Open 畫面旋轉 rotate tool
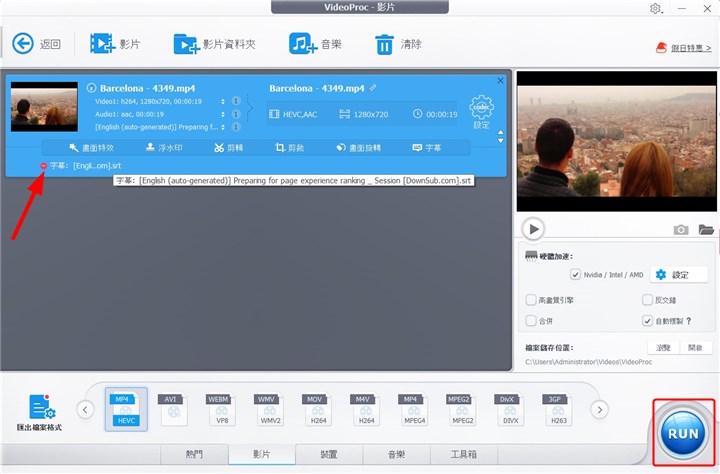The image size is (720, 474). 358,147
